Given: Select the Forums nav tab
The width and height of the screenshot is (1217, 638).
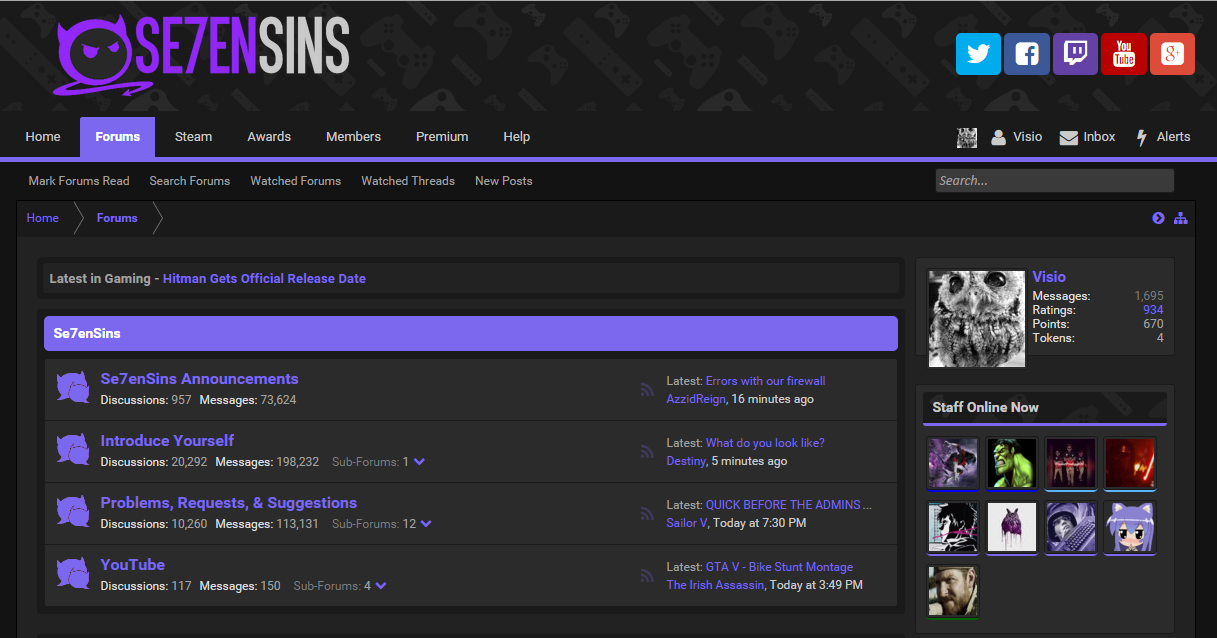Looking at the screenshot, I should pos(118,137).
